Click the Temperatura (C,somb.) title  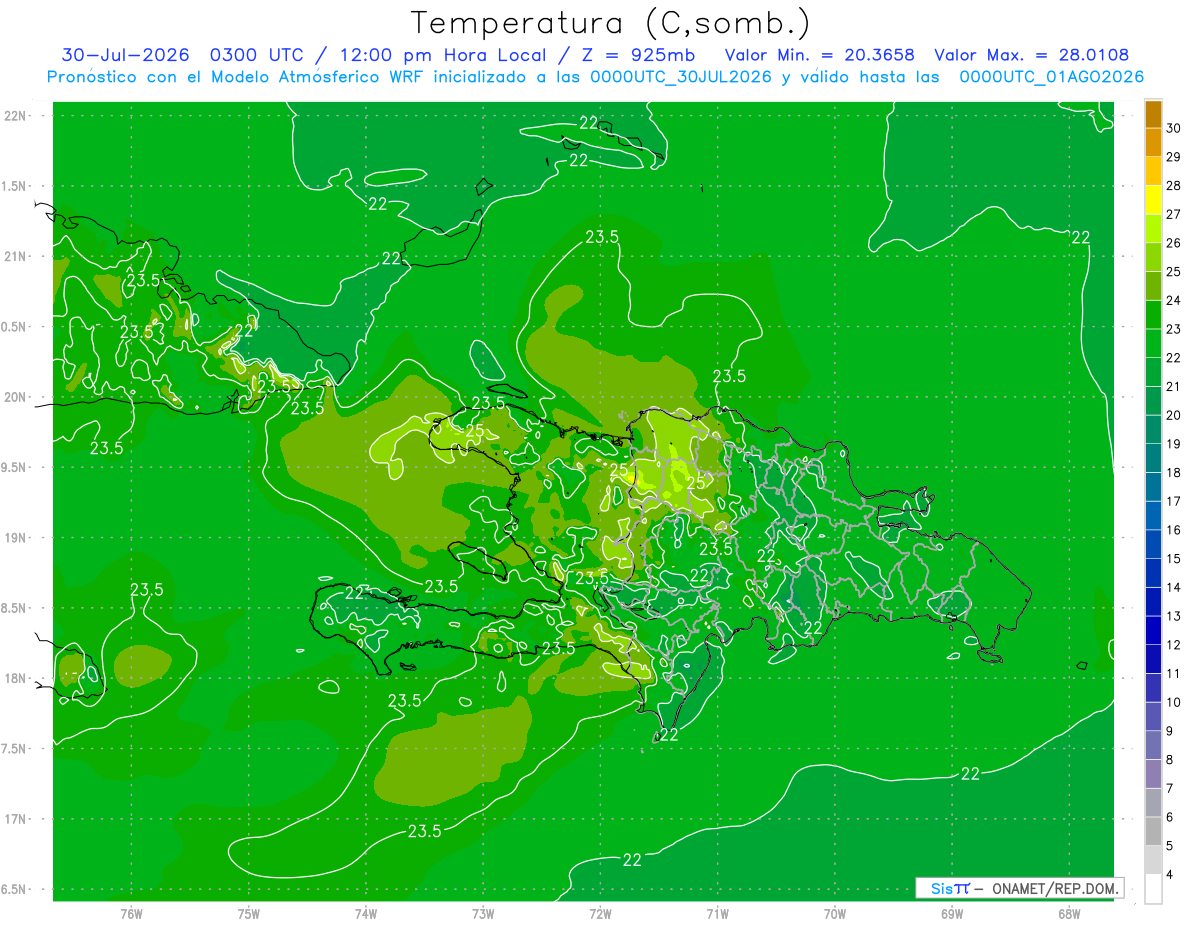pyautogui.click(x=610, y=22)
